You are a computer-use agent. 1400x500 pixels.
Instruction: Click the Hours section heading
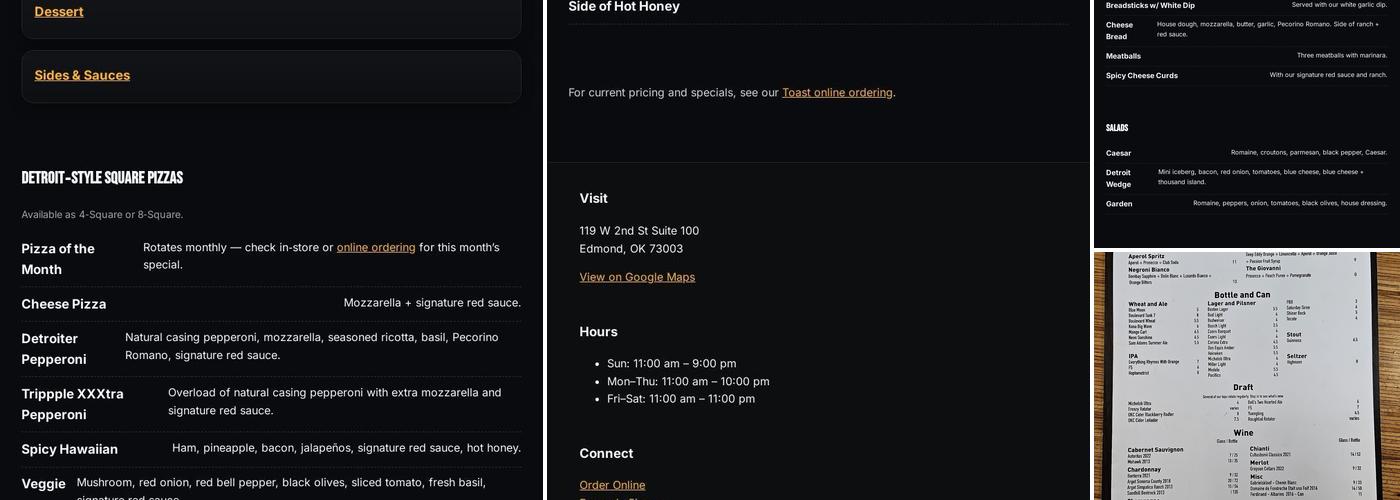[x=598, y=332]
